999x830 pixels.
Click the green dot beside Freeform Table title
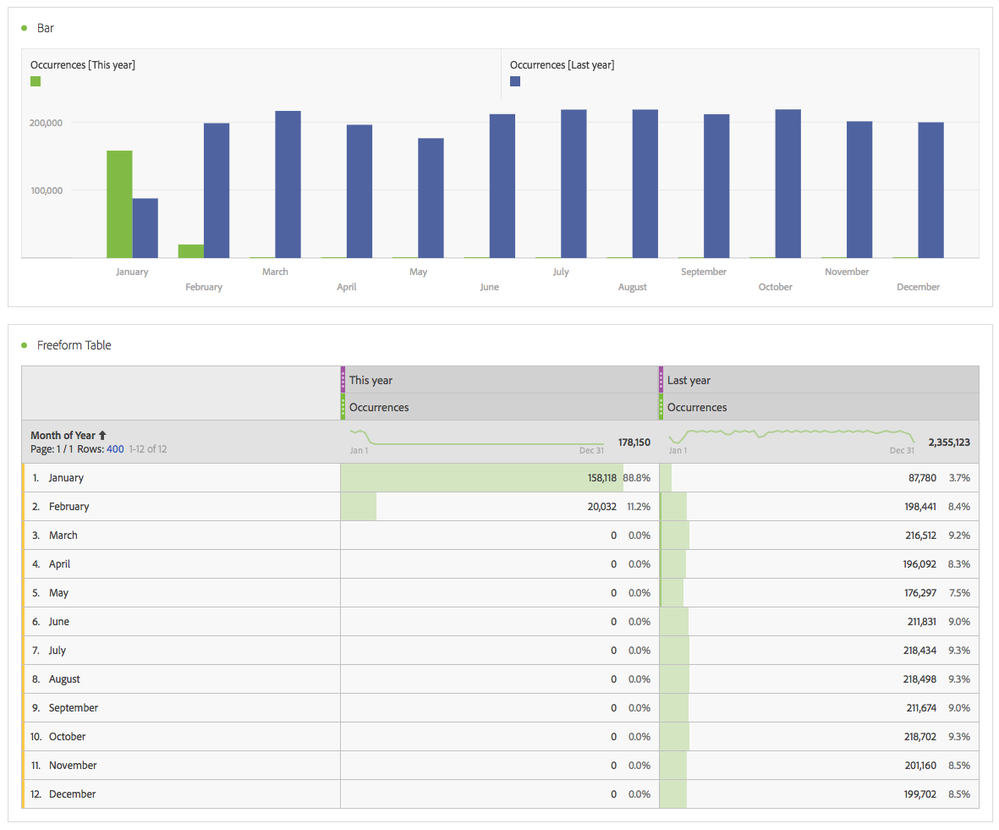point(24,345)
